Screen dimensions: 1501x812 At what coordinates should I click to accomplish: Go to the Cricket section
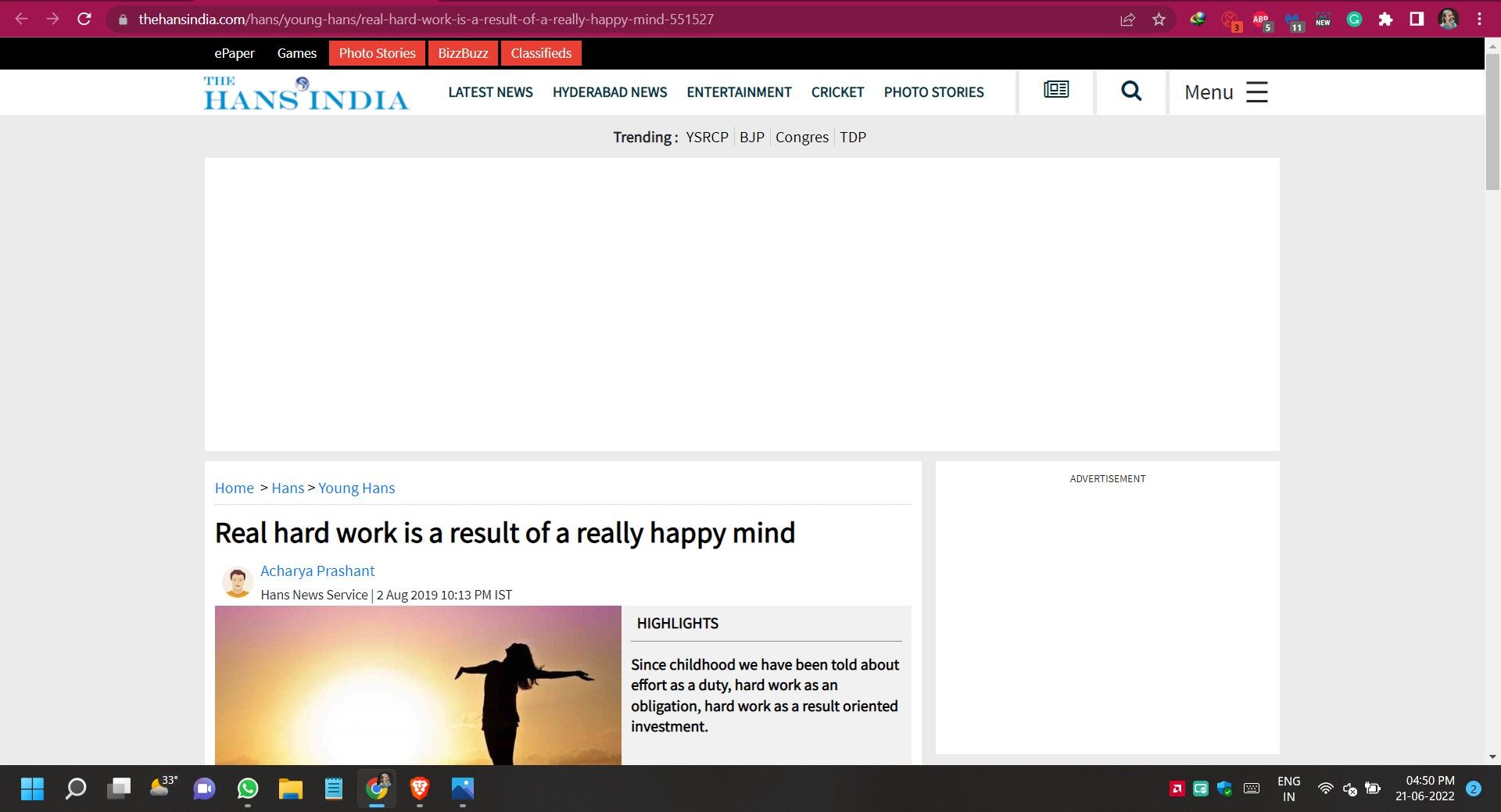pos(837,92)
